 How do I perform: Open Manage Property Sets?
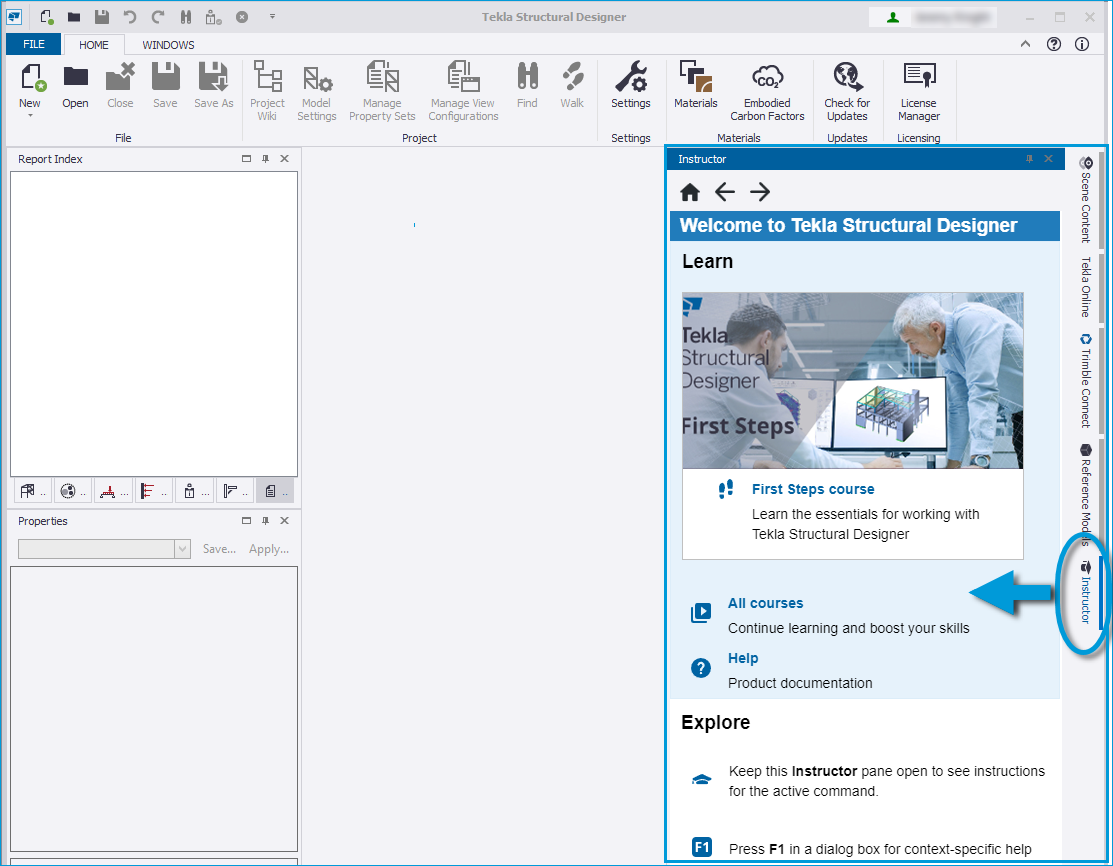click(382, 91)
